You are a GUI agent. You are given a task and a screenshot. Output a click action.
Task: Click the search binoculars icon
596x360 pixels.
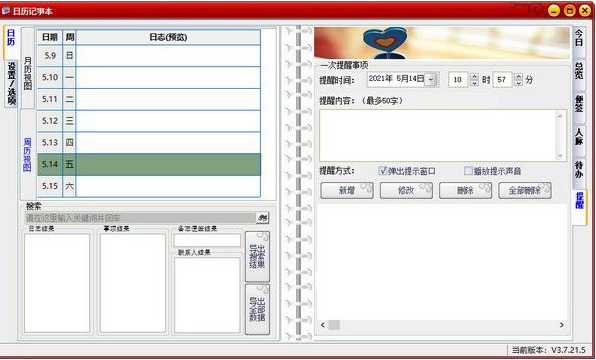(263, 218)
